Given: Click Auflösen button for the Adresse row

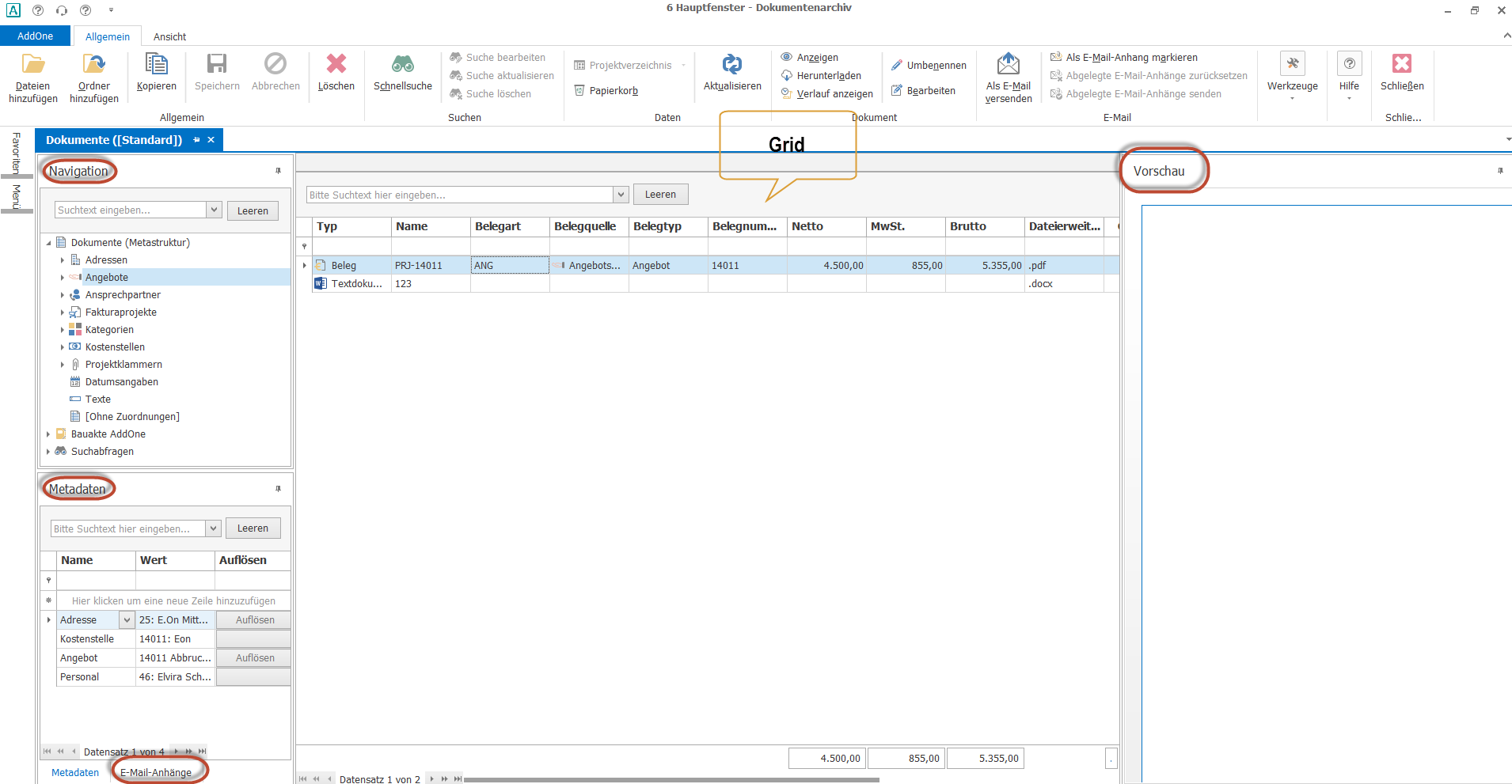Looking at the screenshot, I should point(254,620).
